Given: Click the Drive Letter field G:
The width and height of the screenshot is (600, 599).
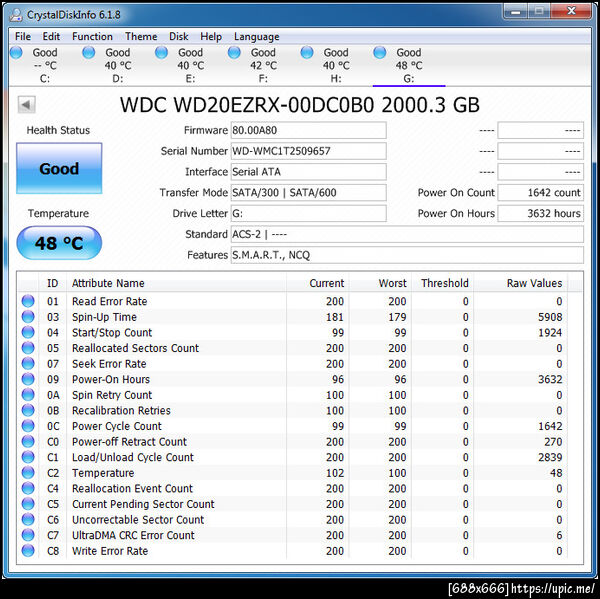Looking at the screenshot, I should [x=308, y=213].
